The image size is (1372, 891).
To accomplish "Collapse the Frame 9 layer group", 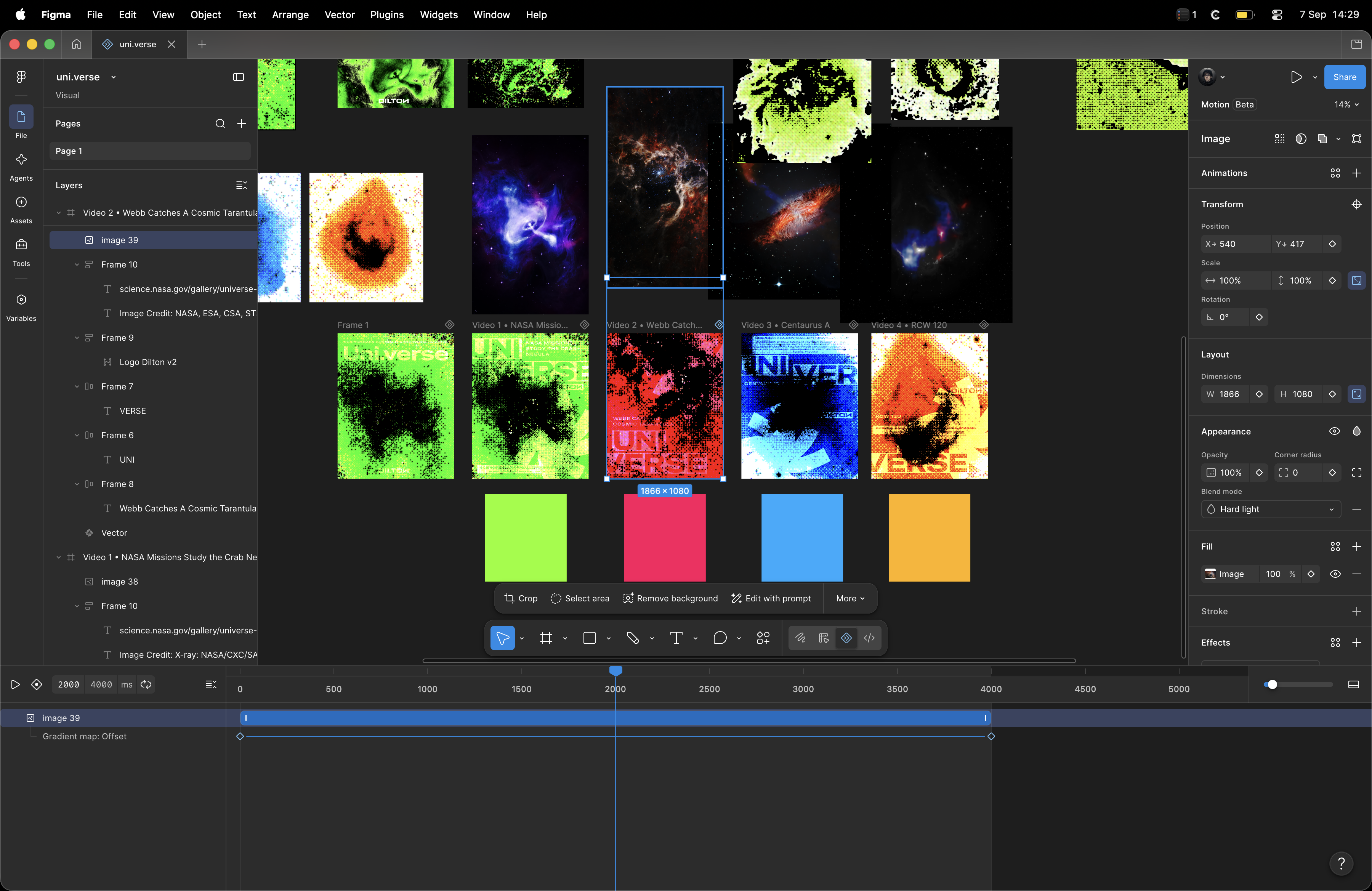I will click(x=77, y=338).
